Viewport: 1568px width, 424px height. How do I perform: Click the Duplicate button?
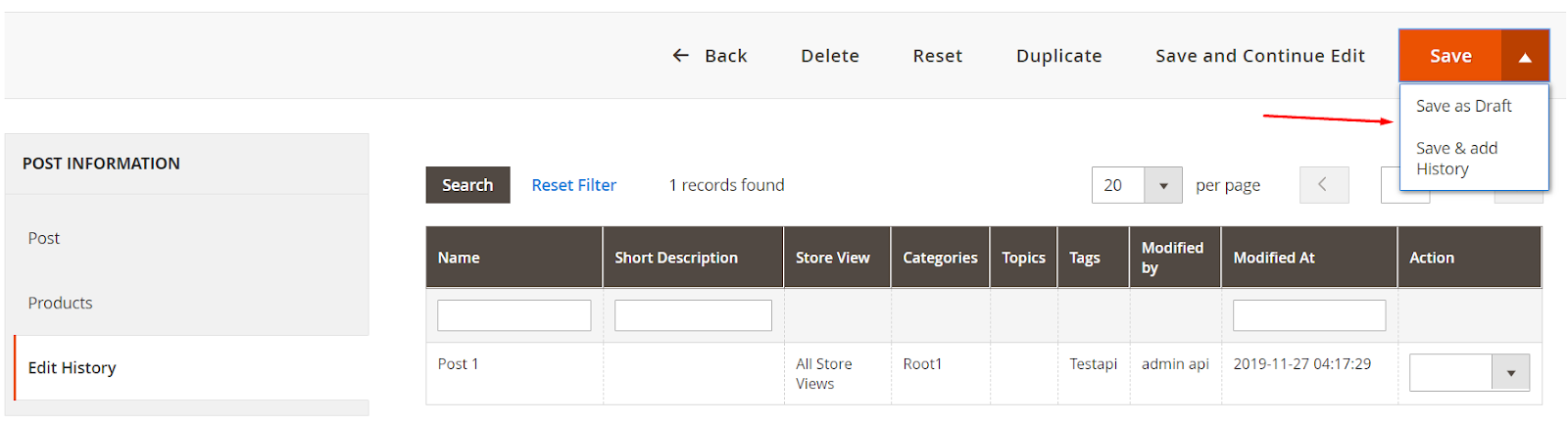pos(1058,56)
